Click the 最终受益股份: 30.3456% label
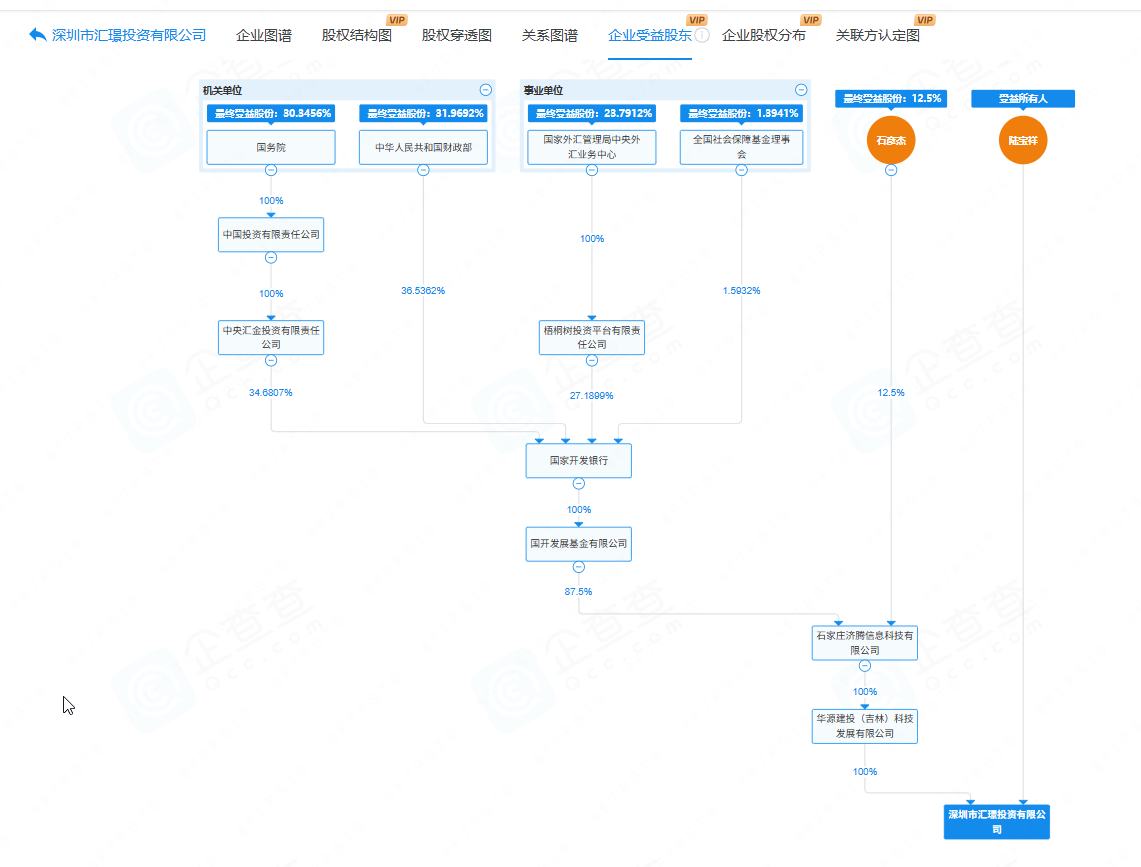Screen dimensions: 1141x867 271,113
